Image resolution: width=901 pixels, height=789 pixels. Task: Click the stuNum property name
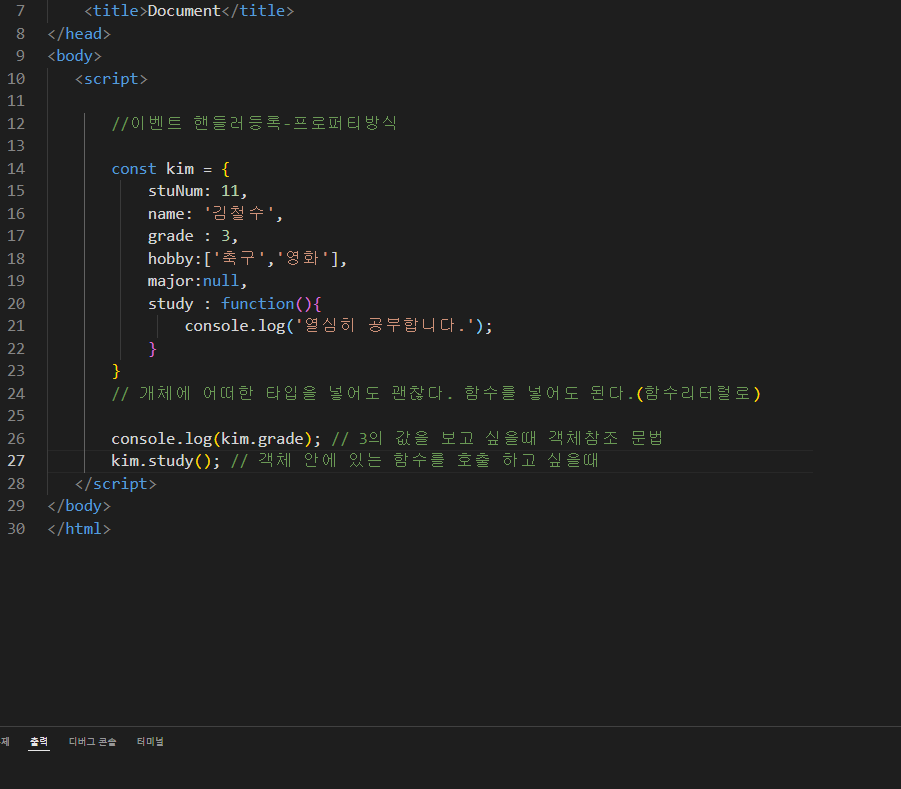click(175, 191)
